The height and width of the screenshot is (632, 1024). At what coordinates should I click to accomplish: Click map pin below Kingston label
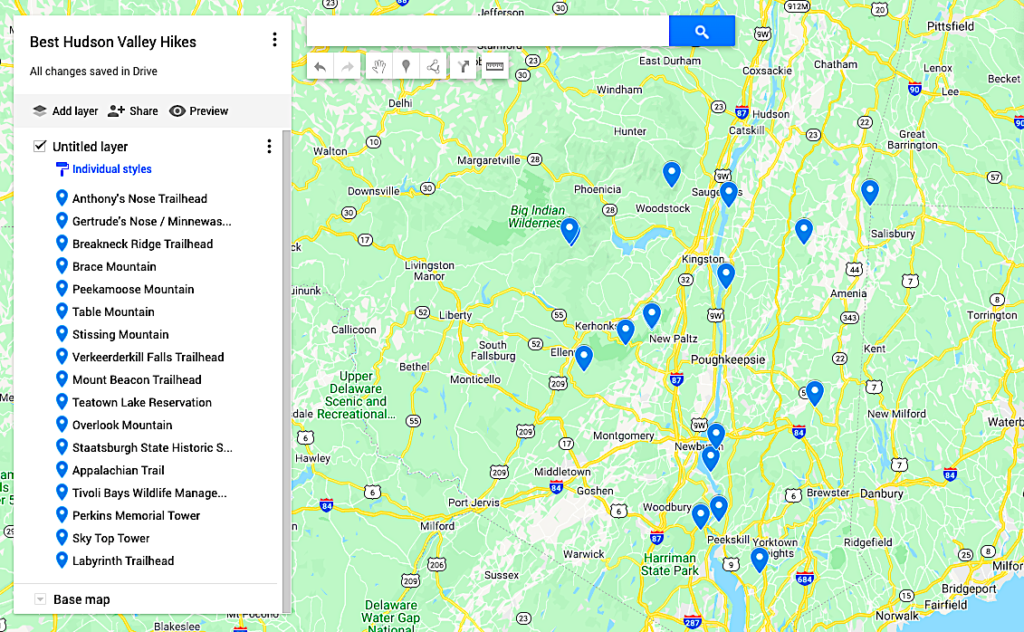[x=726, y=275]
